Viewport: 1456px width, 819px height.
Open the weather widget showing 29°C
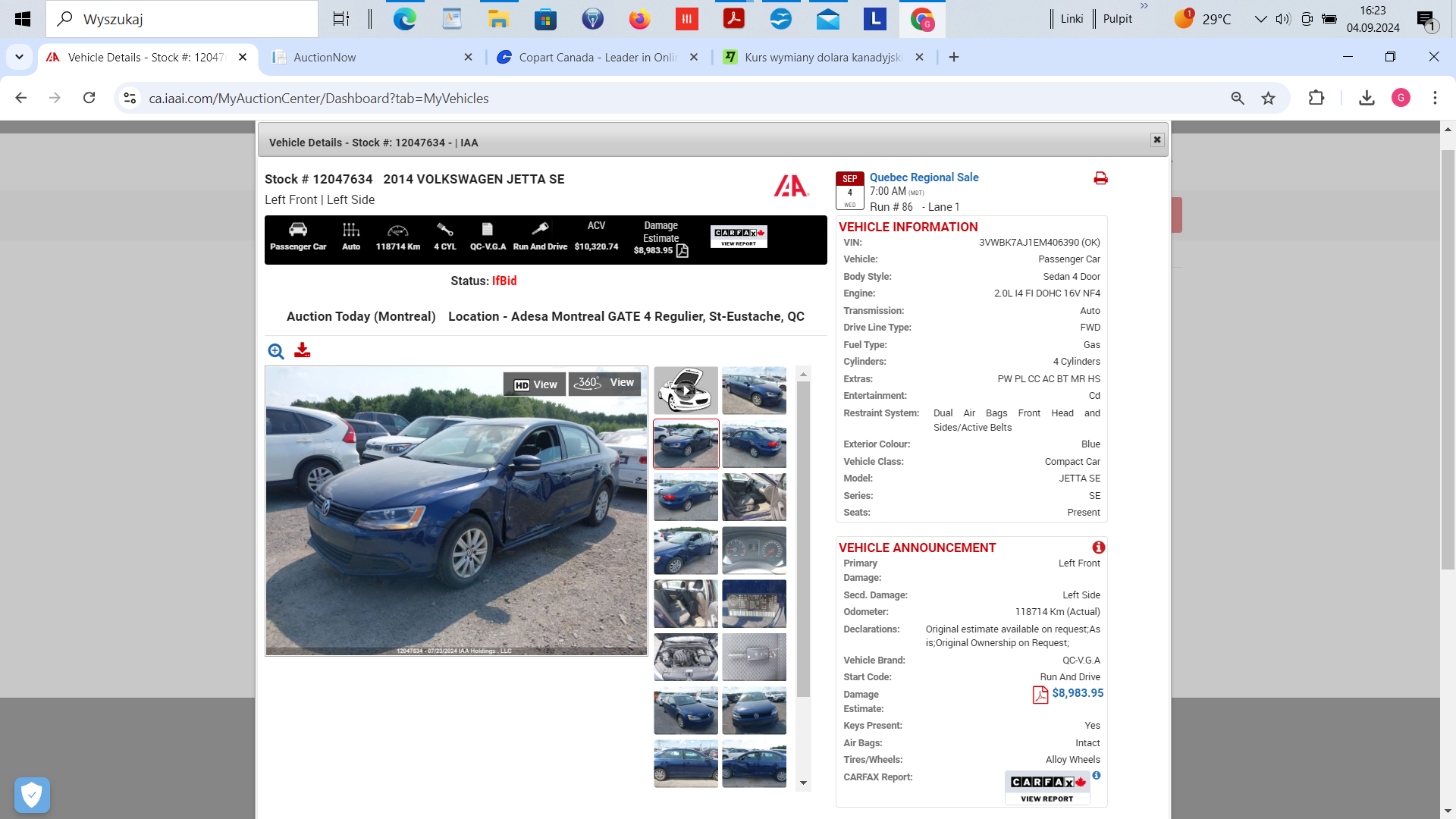(1203, 19)
